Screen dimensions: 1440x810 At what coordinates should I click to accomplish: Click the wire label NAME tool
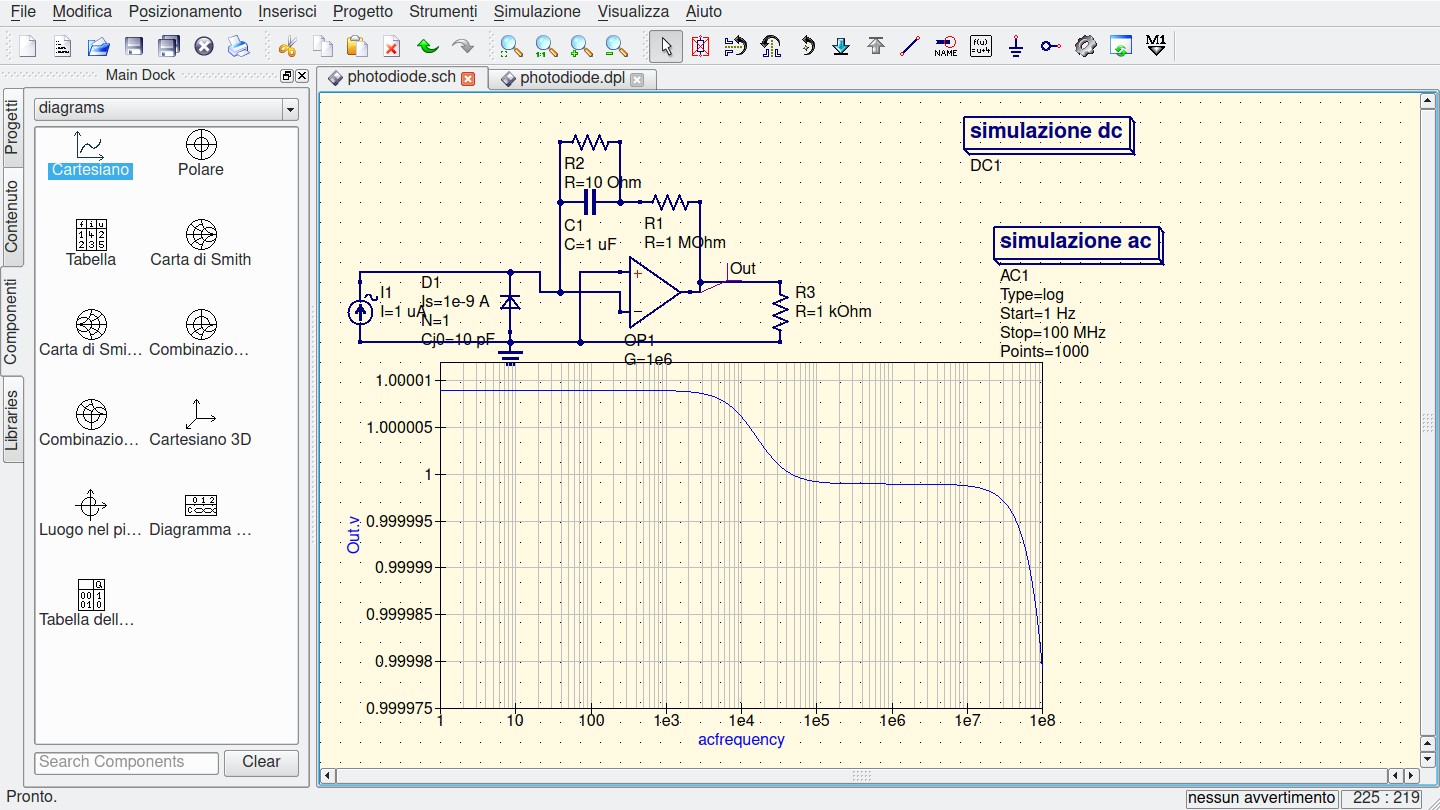coord(945,46)
